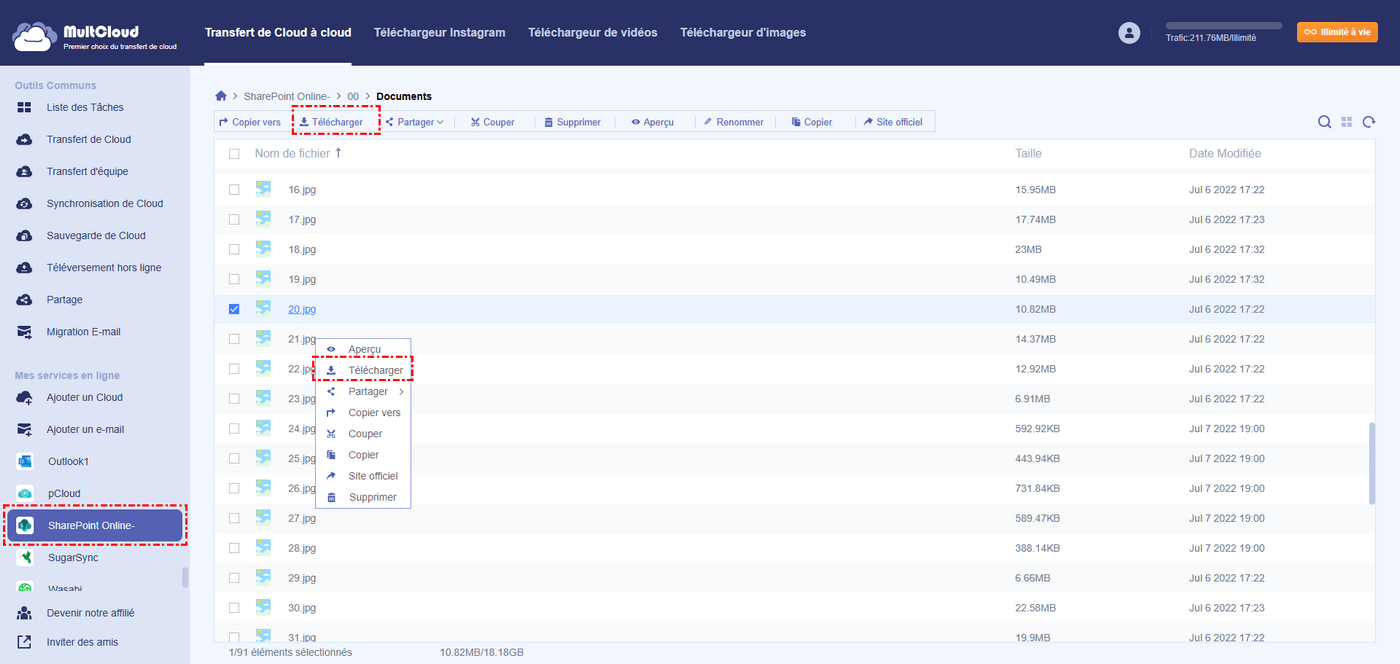This screenshot has width=1400, height=664.
Task: Click the home icon in the breadcrumb
Action: (x=221, y=96)
